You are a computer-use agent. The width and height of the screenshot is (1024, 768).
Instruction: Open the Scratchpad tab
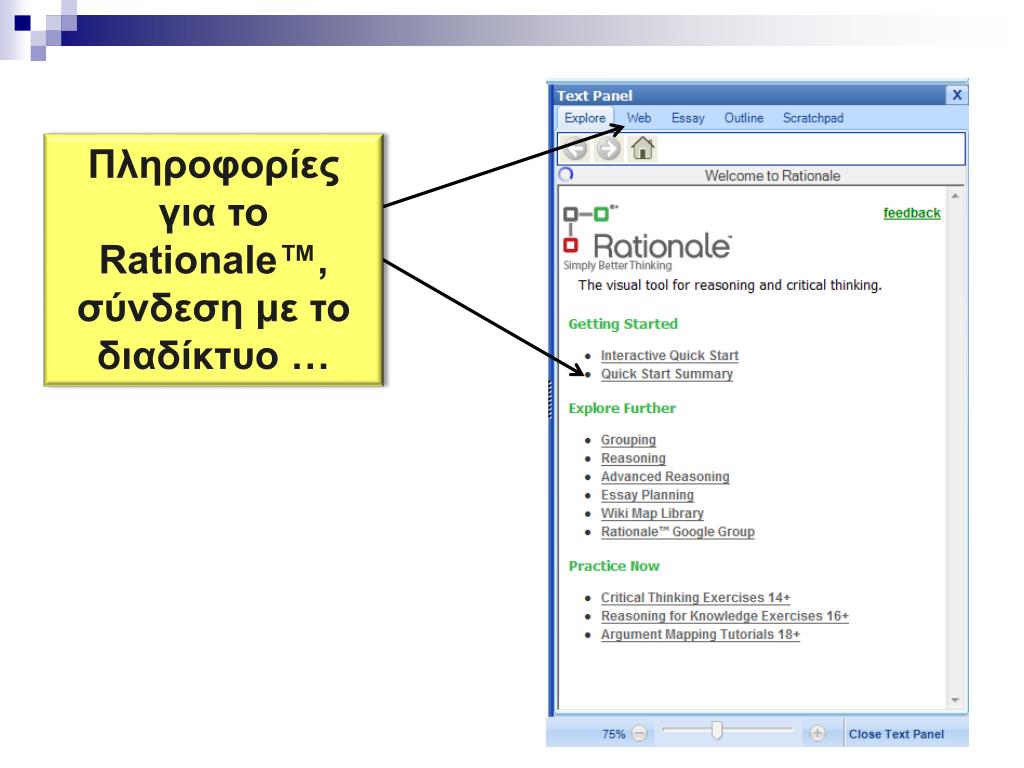click(813, 118)
